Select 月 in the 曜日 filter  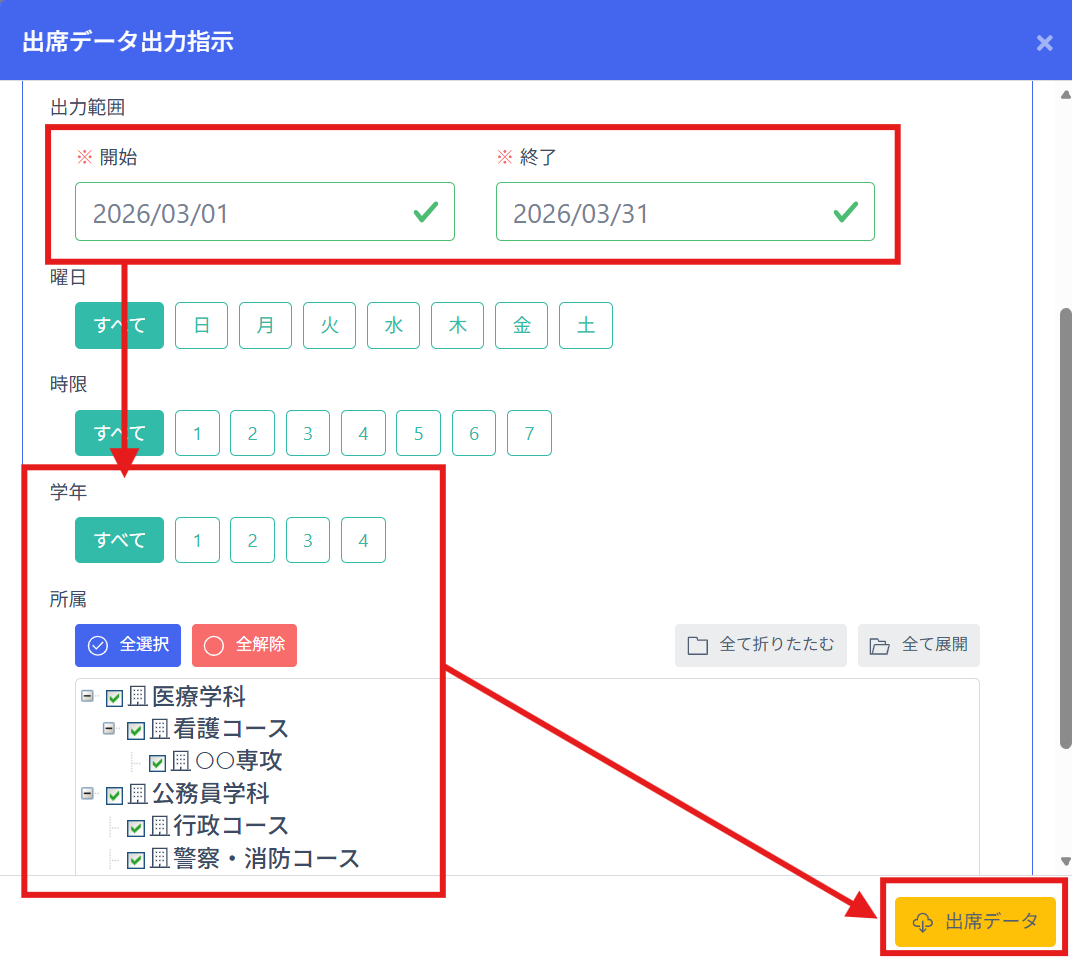point(265,325)
